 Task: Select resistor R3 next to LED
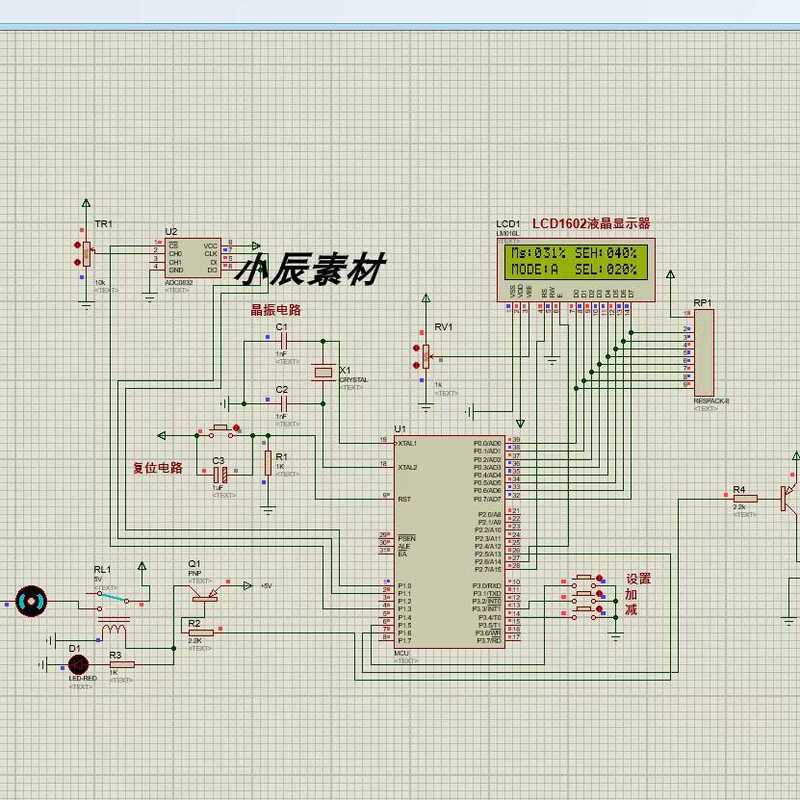point(122,664)
